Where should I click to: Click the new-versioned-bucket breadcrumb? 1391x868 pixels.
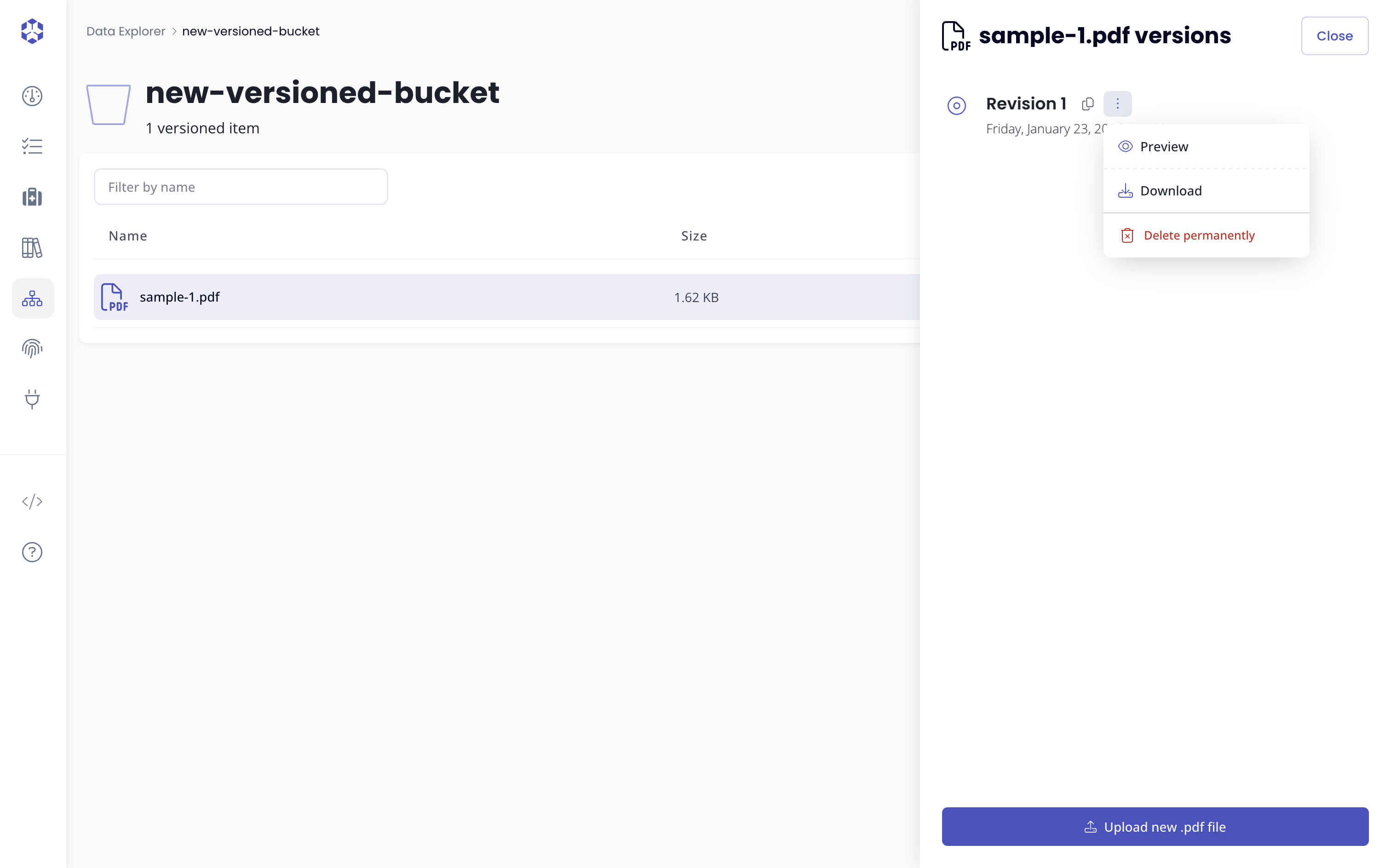(250, 31)
